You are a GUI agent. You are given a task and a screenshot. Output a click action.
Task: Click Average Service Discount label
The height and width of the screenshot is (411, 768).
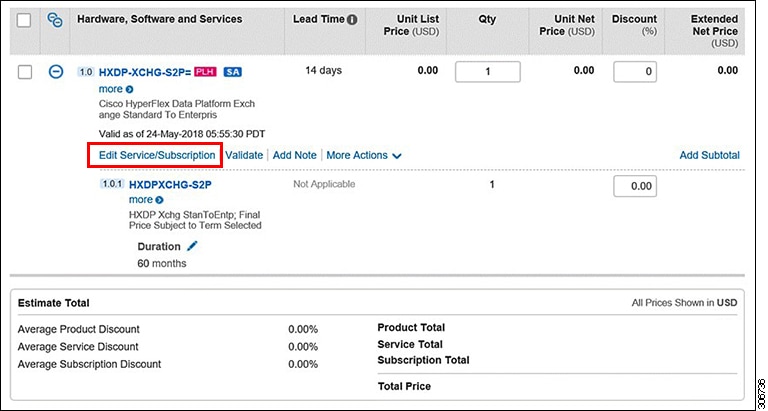78,347
